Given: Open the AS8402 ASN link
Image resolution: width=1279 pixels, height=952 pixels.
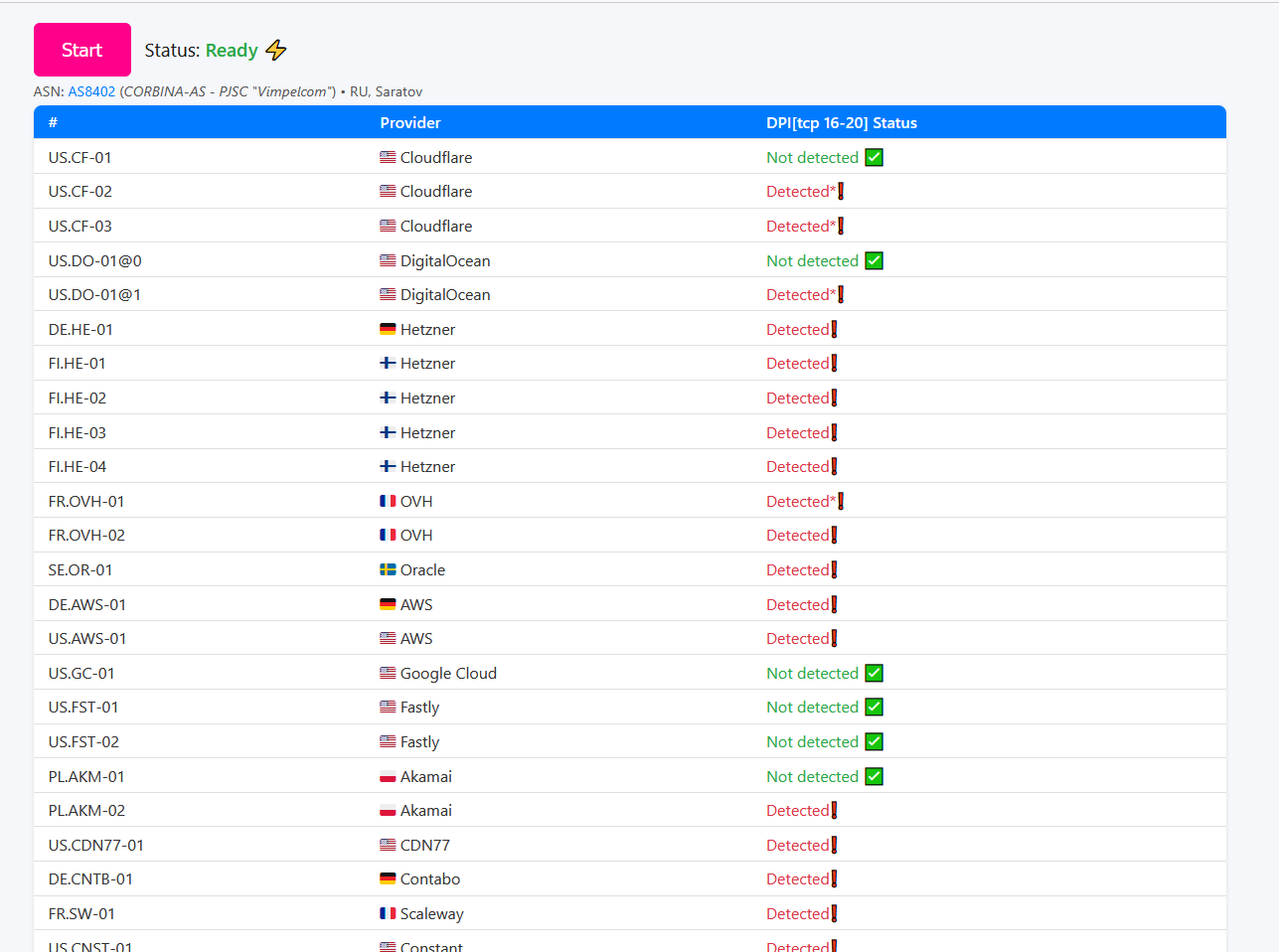Looking at the screenshot, I should [x=91, y=91].
